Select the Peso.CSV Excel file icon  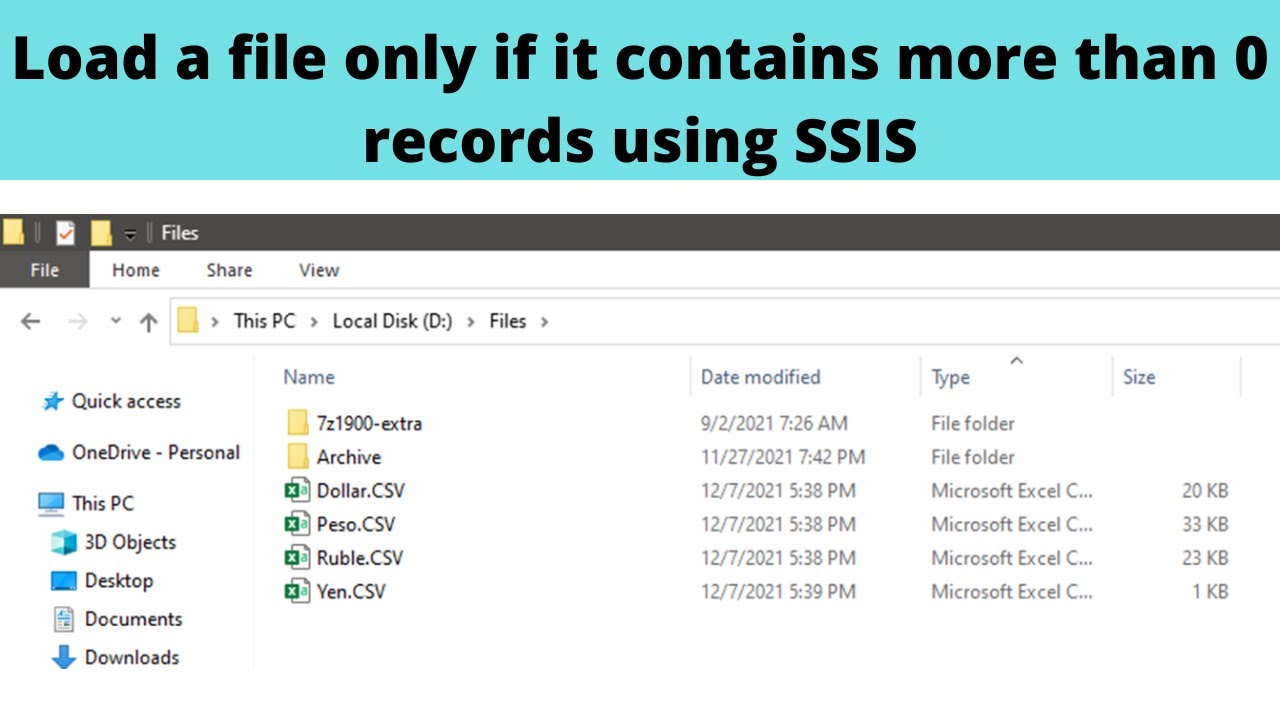[x=297, y=524]
